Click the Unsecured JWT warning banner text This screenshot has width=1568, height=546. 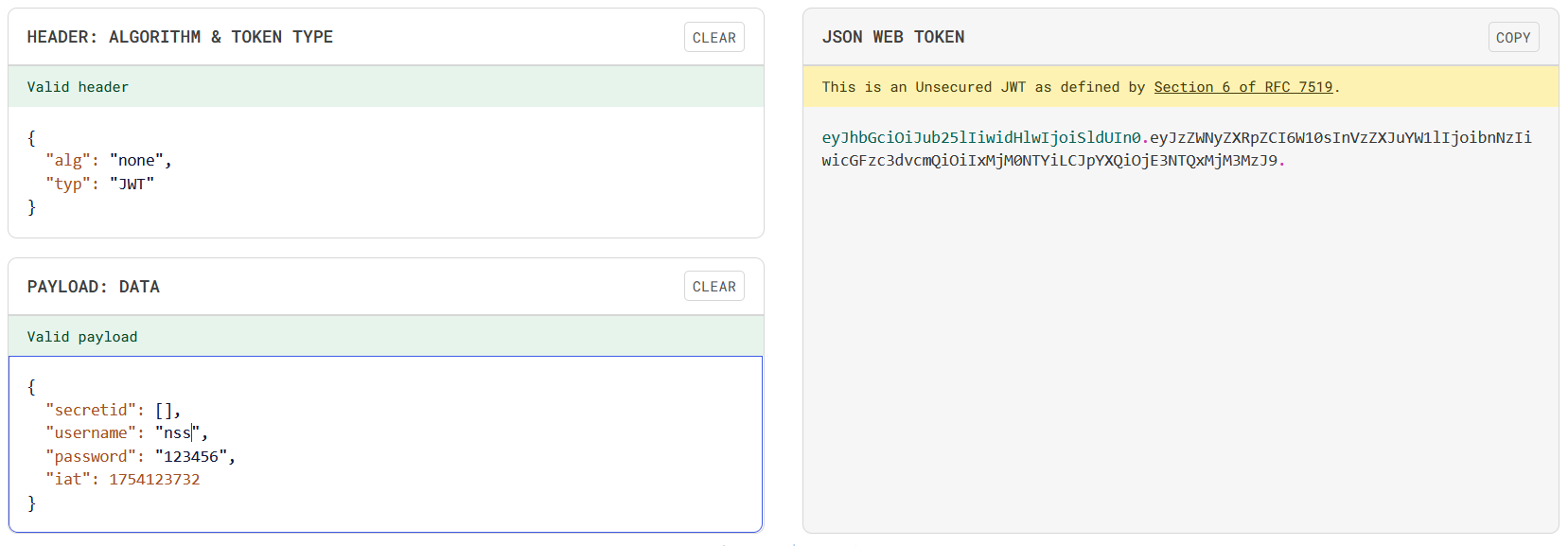coord(984,87)
